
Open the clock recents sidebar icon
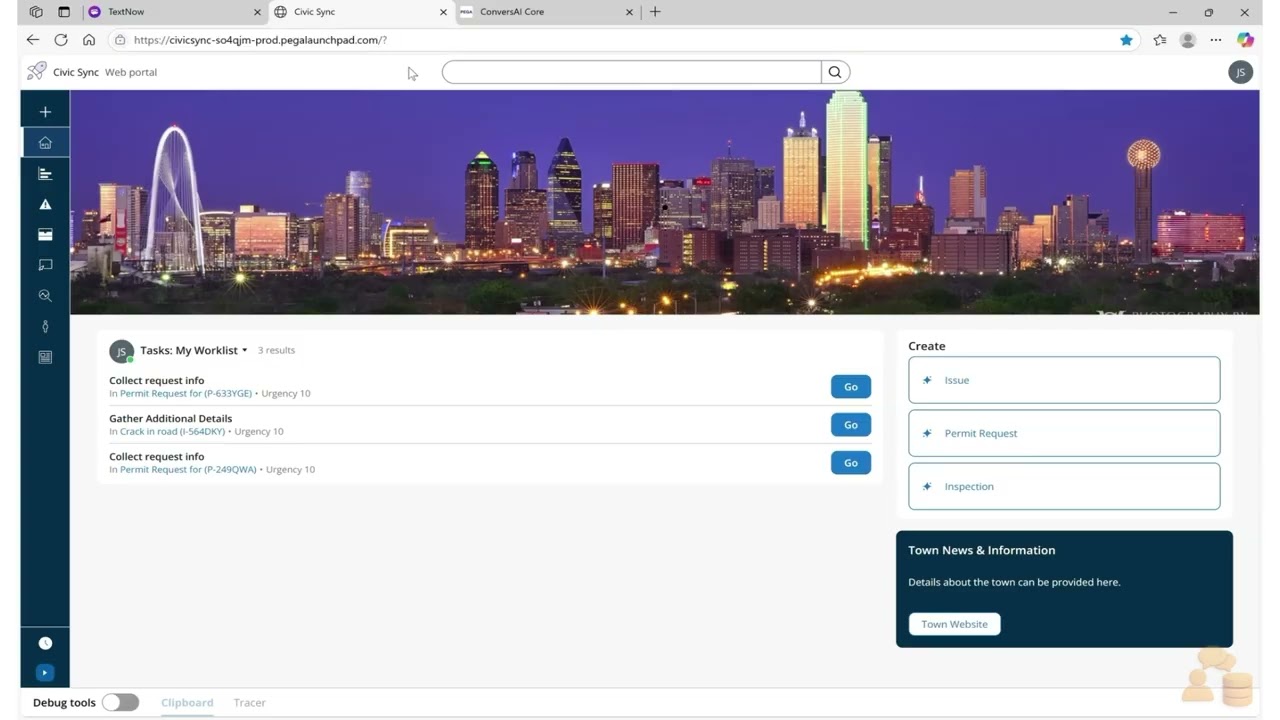click(x=45, y=643)
